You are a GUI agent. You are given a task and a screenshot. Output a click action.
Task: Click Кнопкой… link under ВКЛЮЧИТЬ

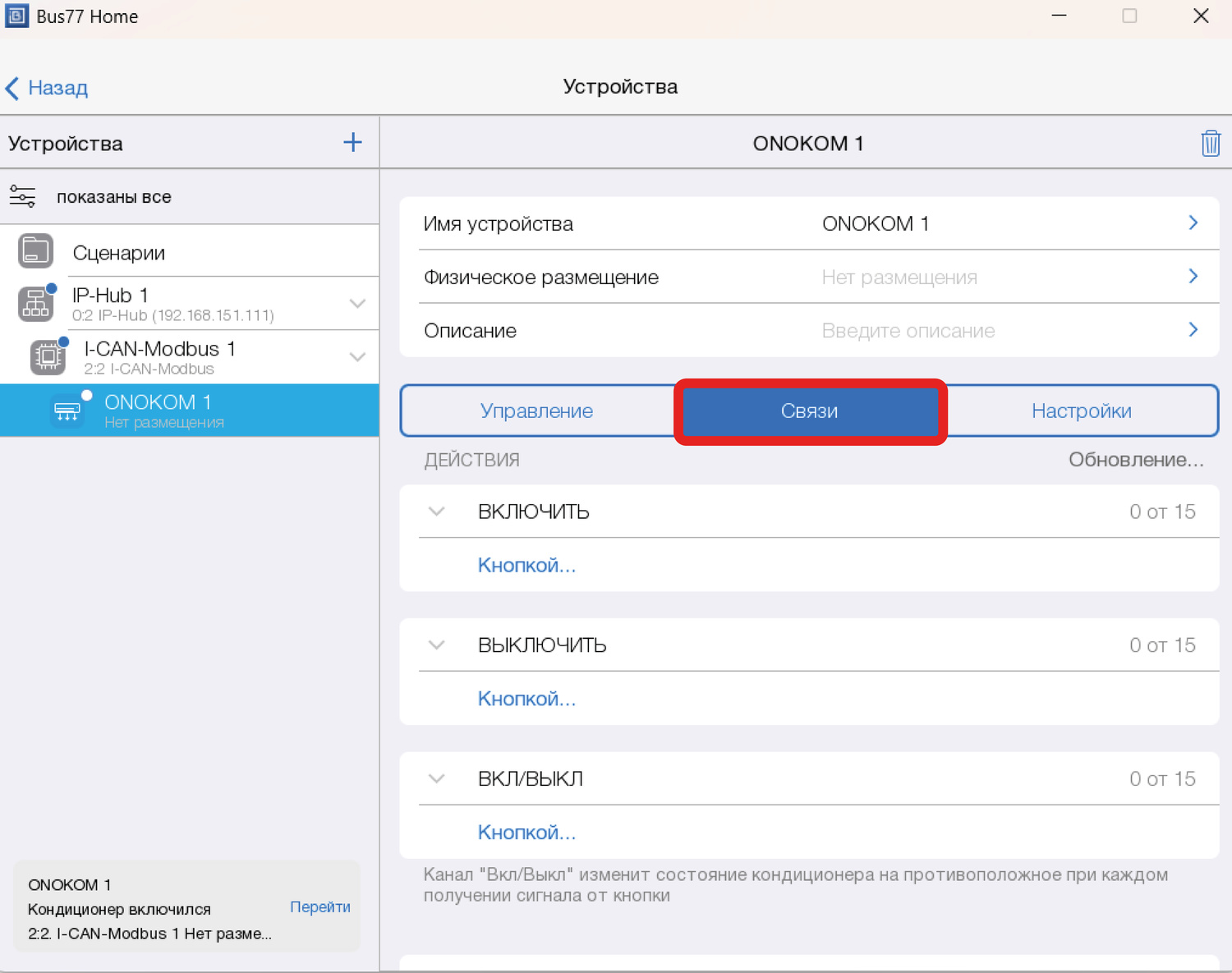click(526, 565)
